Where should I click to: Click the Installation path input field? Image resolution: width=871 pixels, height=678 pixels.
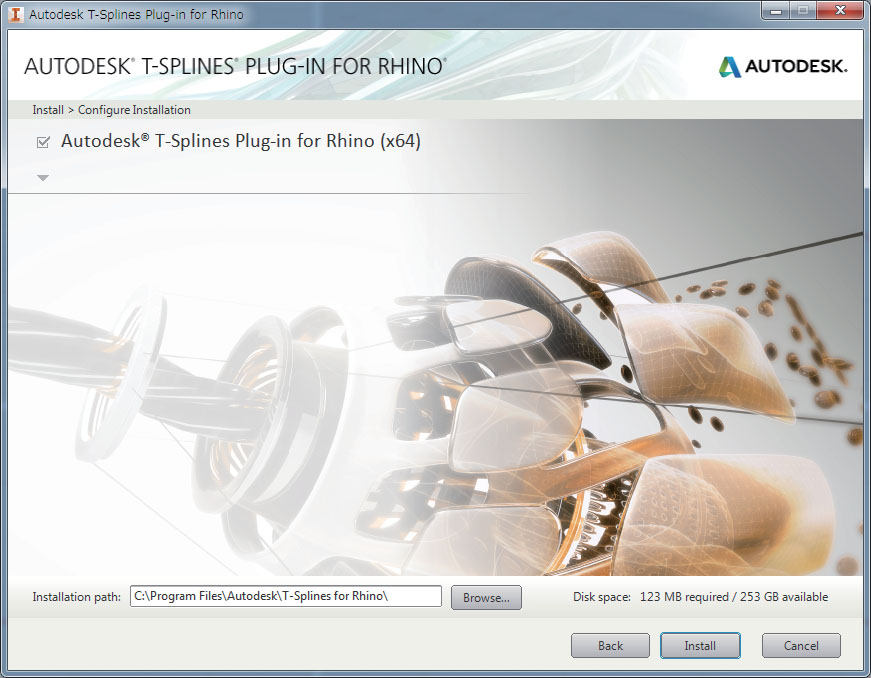click(286, 596)
